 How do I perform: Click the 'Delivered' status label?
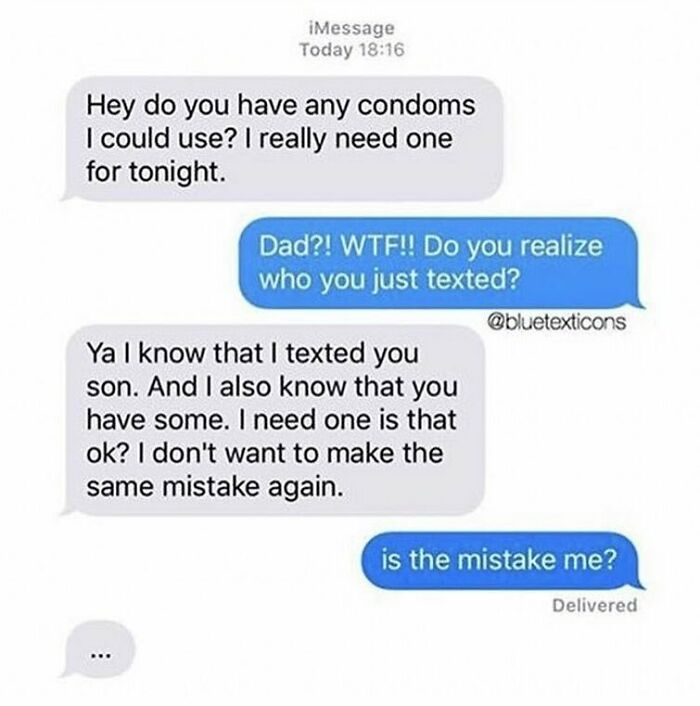pyautogui.click(x=594, y=605)
